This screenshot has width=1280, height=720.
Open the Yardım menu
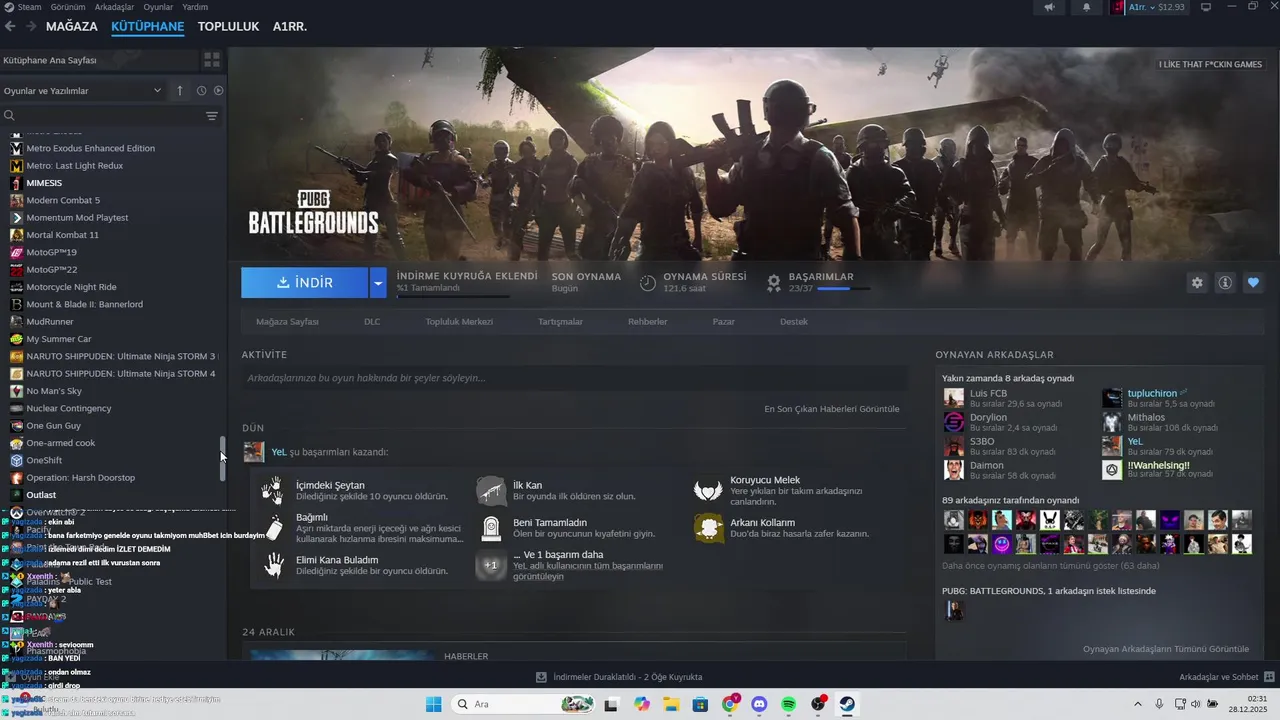[x=195, y=7]
